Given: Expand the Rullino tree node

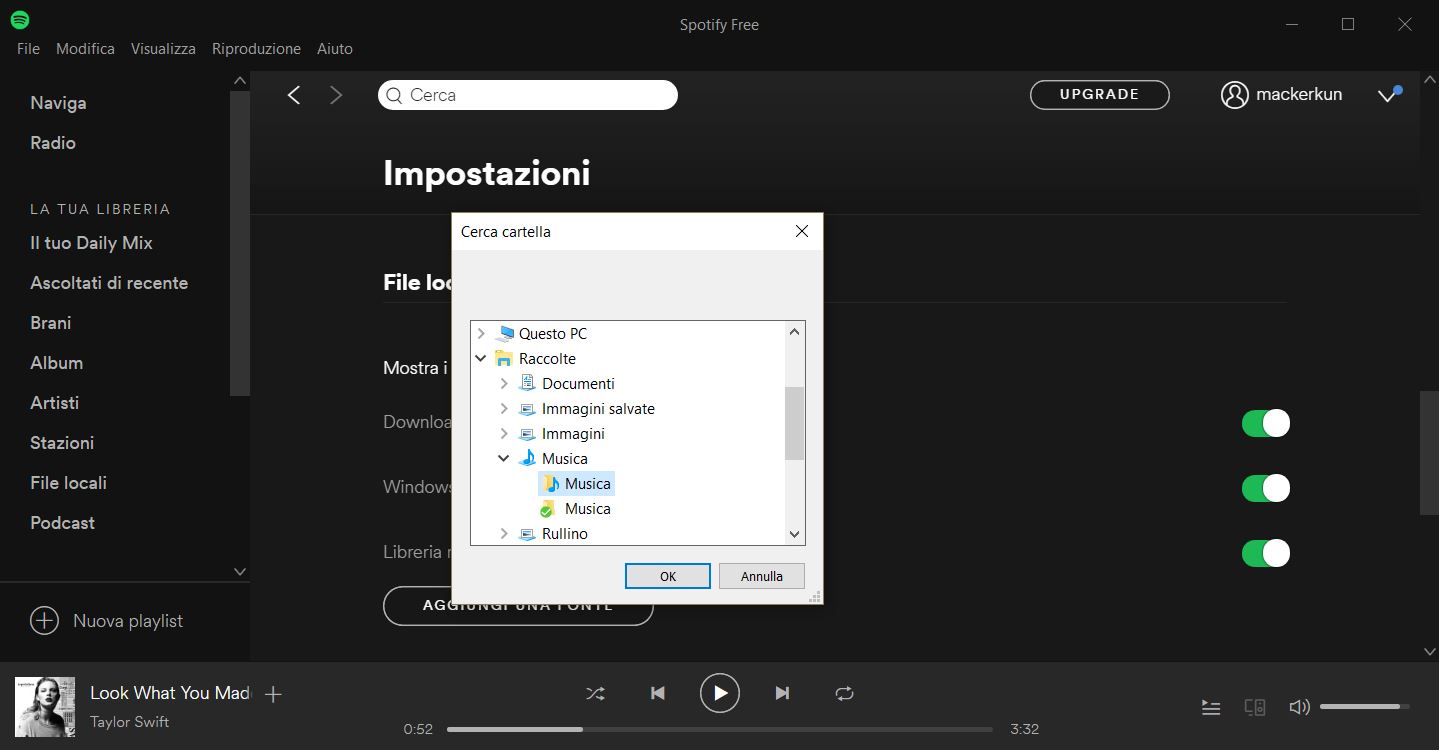Looking at the screenshot, I should (504, 534).
